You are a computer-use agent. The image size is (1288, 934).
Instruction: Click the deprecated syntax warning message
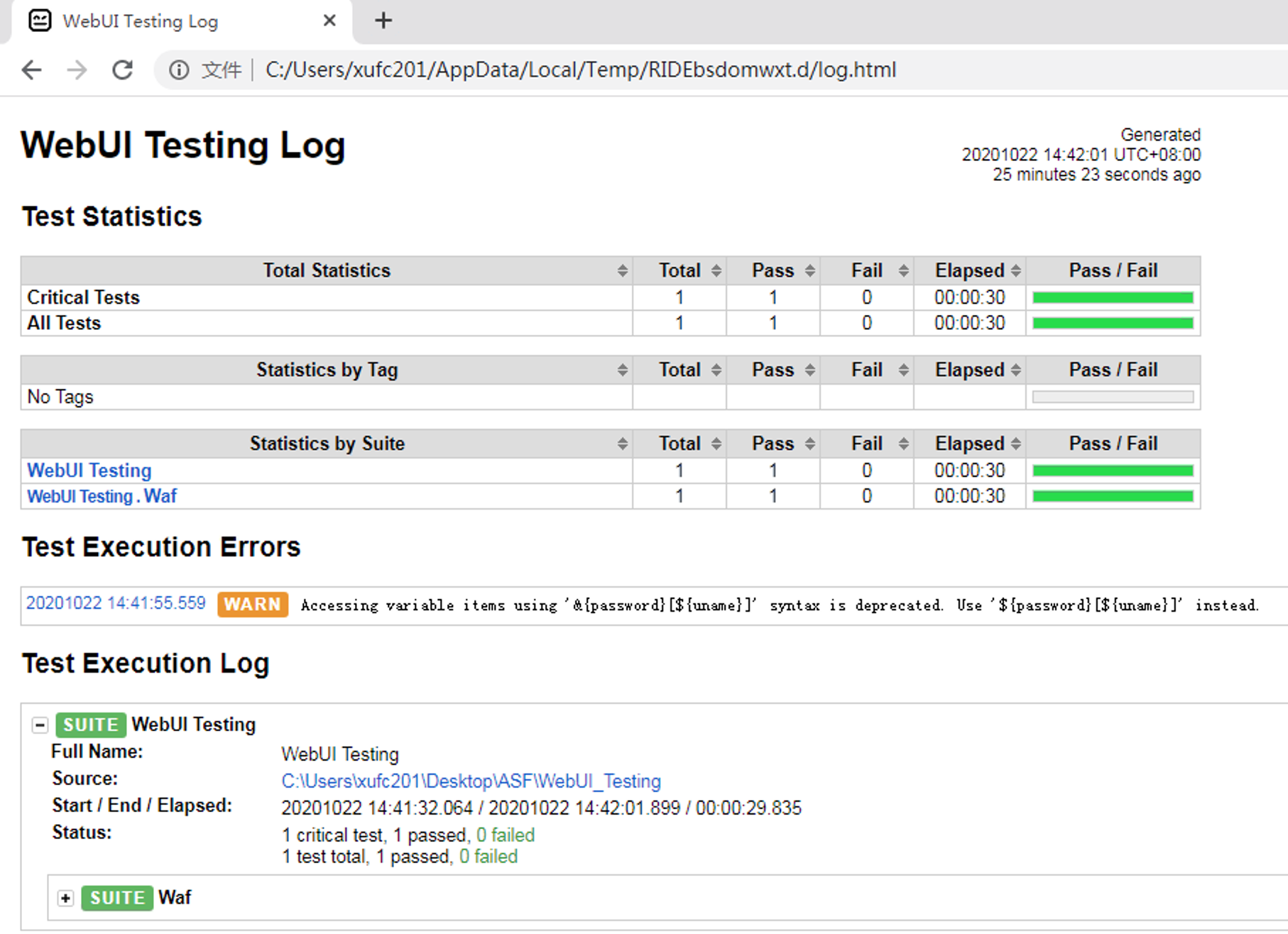[780, 605]
